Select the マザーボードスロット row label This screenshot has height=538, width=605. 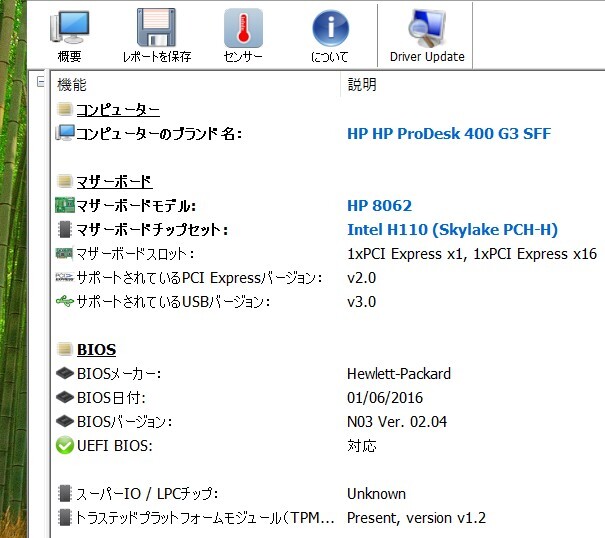[135, 254]
